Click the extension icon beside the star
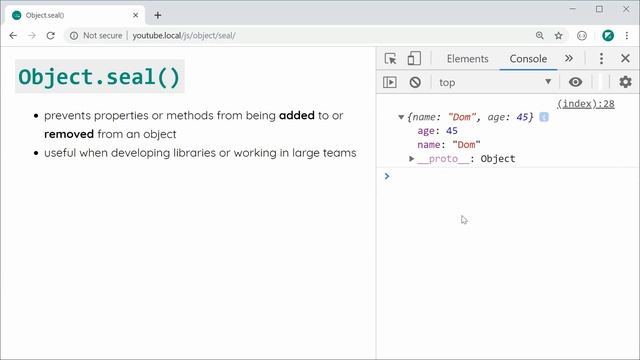 [x=582, y=36]
